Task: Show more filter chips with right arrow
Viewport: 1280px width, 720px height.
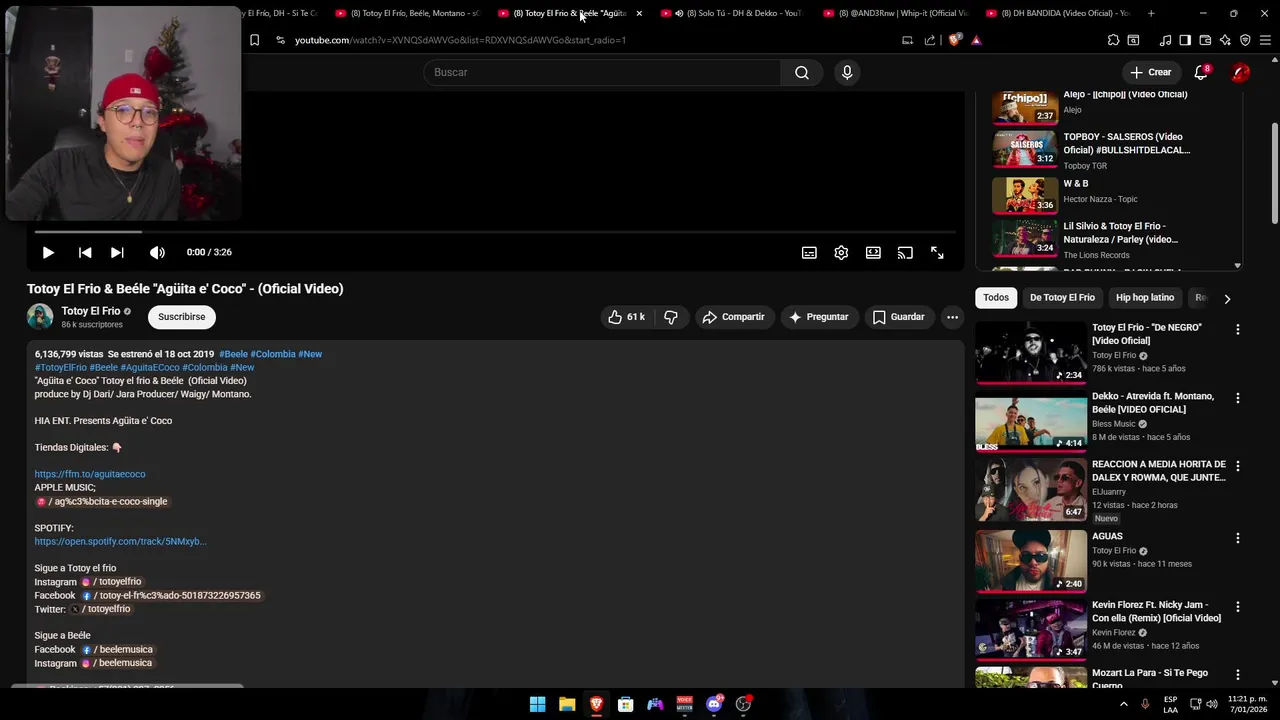Action: pos(1227,298)
